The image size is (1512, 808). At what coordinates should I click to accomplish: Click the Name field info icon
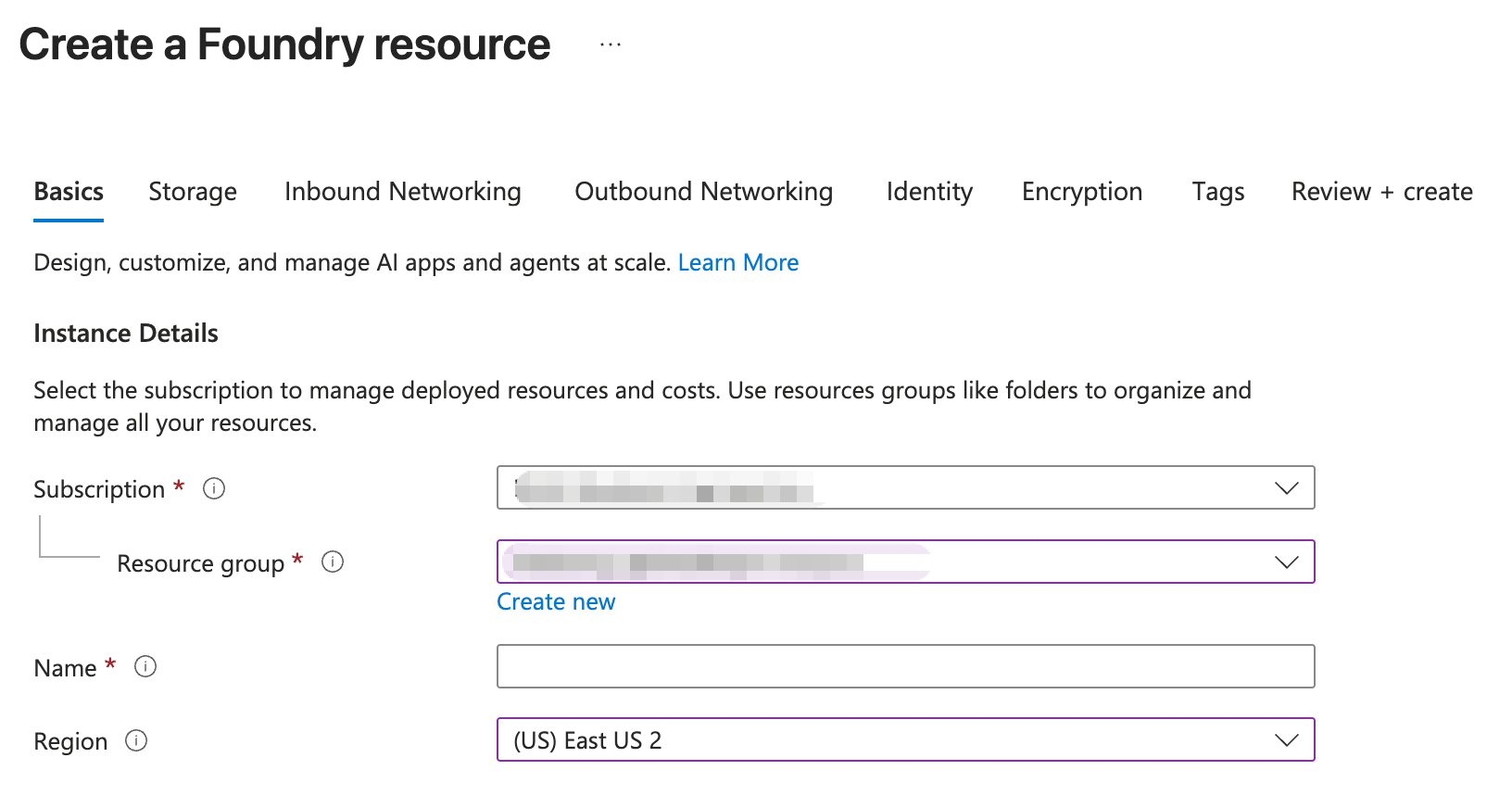145,666
